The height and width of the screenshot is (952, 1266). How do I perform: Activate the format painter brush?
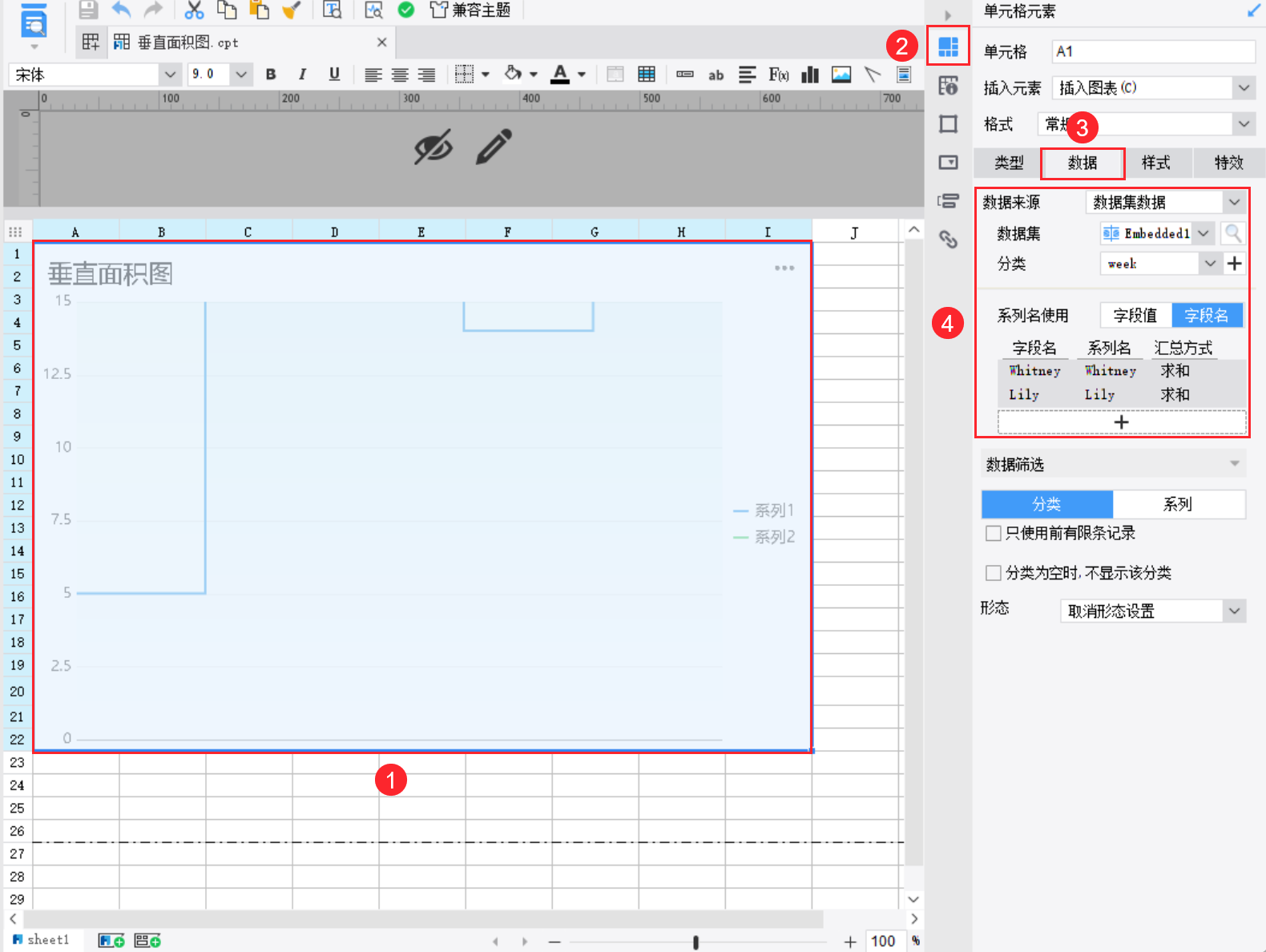(292, 10)
